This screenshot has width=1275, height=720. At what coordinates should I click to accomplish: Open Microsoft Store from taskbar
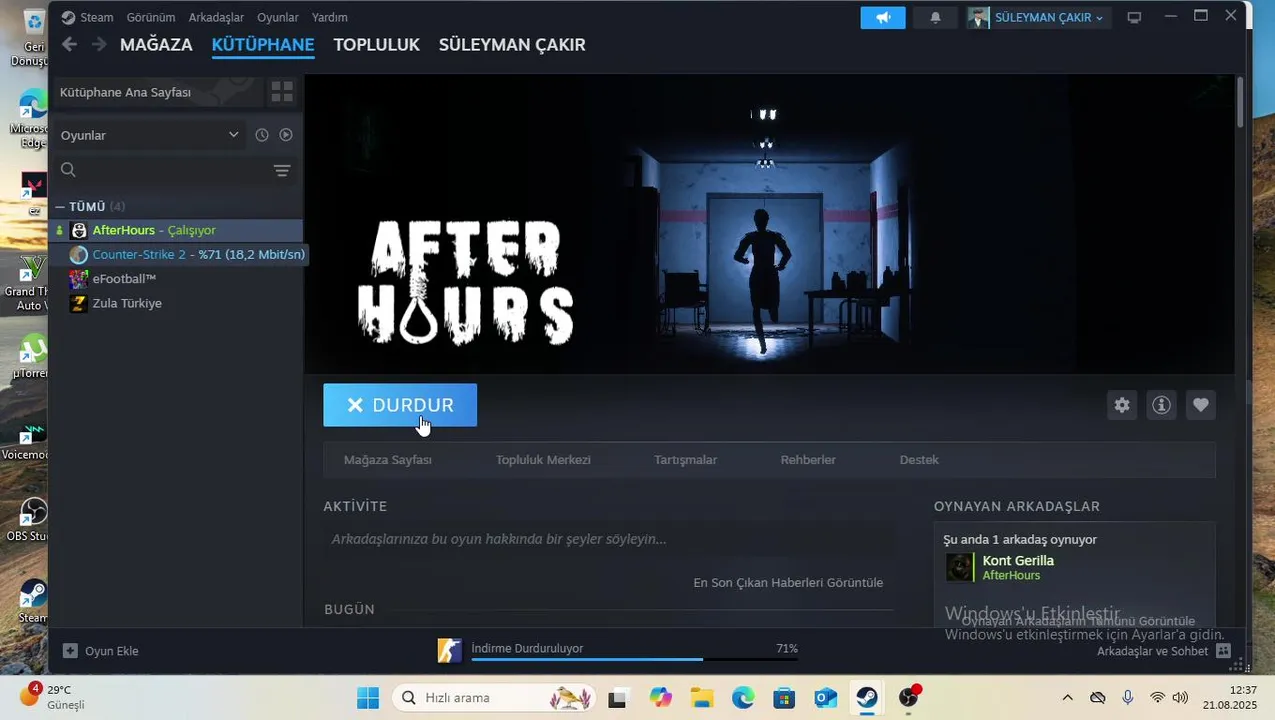pos(784,697)
